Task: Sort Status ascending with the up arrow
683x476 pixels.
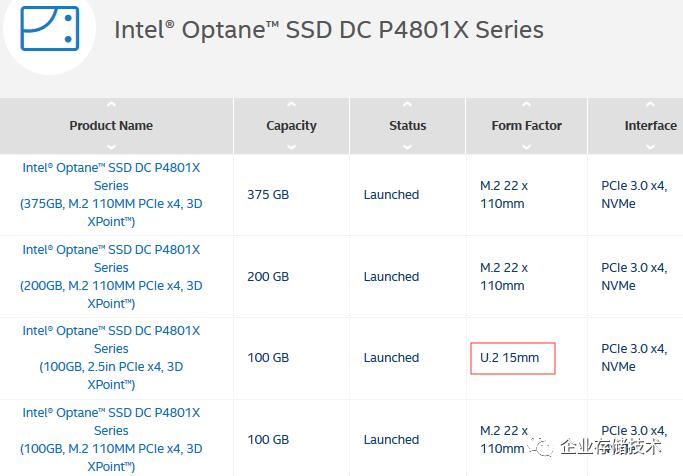Action: click(407, 105)
